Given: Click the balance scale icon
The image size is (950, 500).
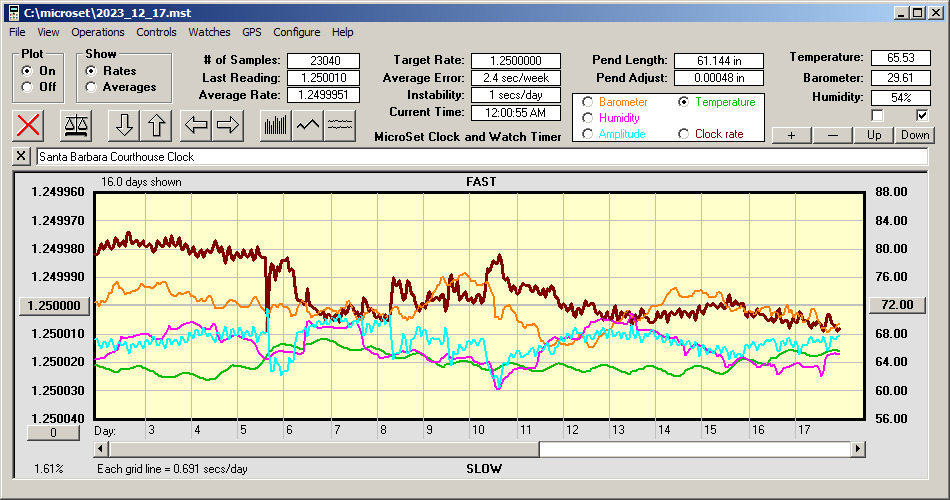Looking at the screenshot, I should pyautogui.click(x=75, y=125).
